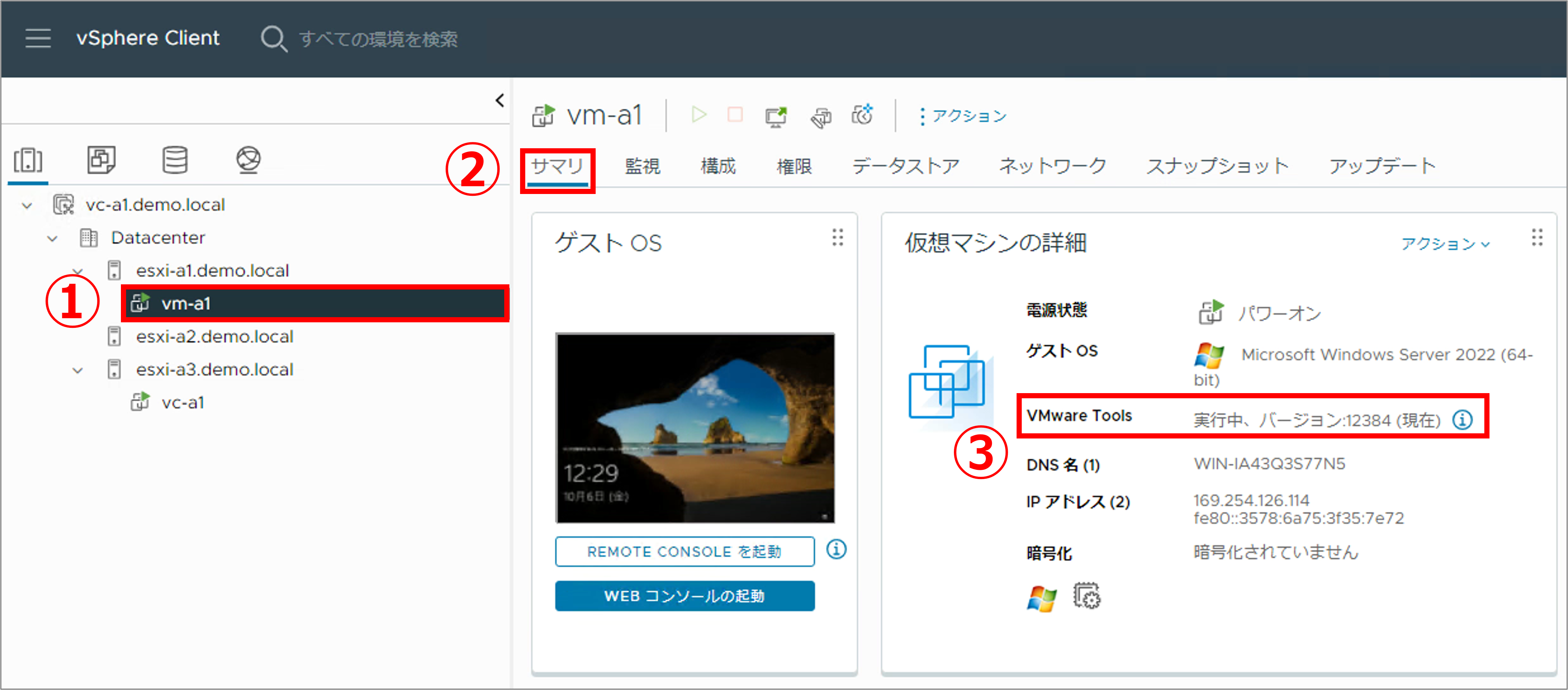The height and width of the screenshot is (690, 1568).
Task: Switch to the アップデート tab
Action: point(1382,166)
